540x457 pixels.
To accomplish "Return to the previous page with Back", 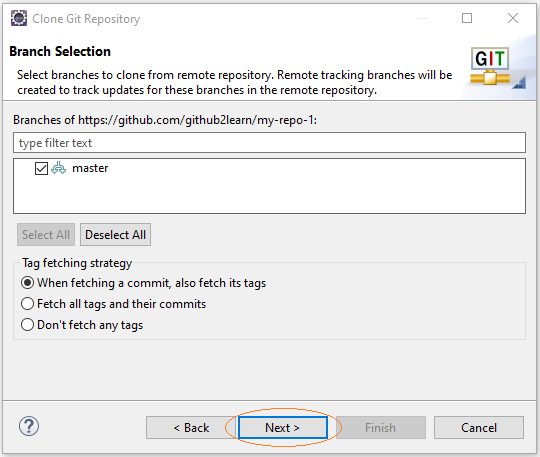I will (x=191, y=428).
